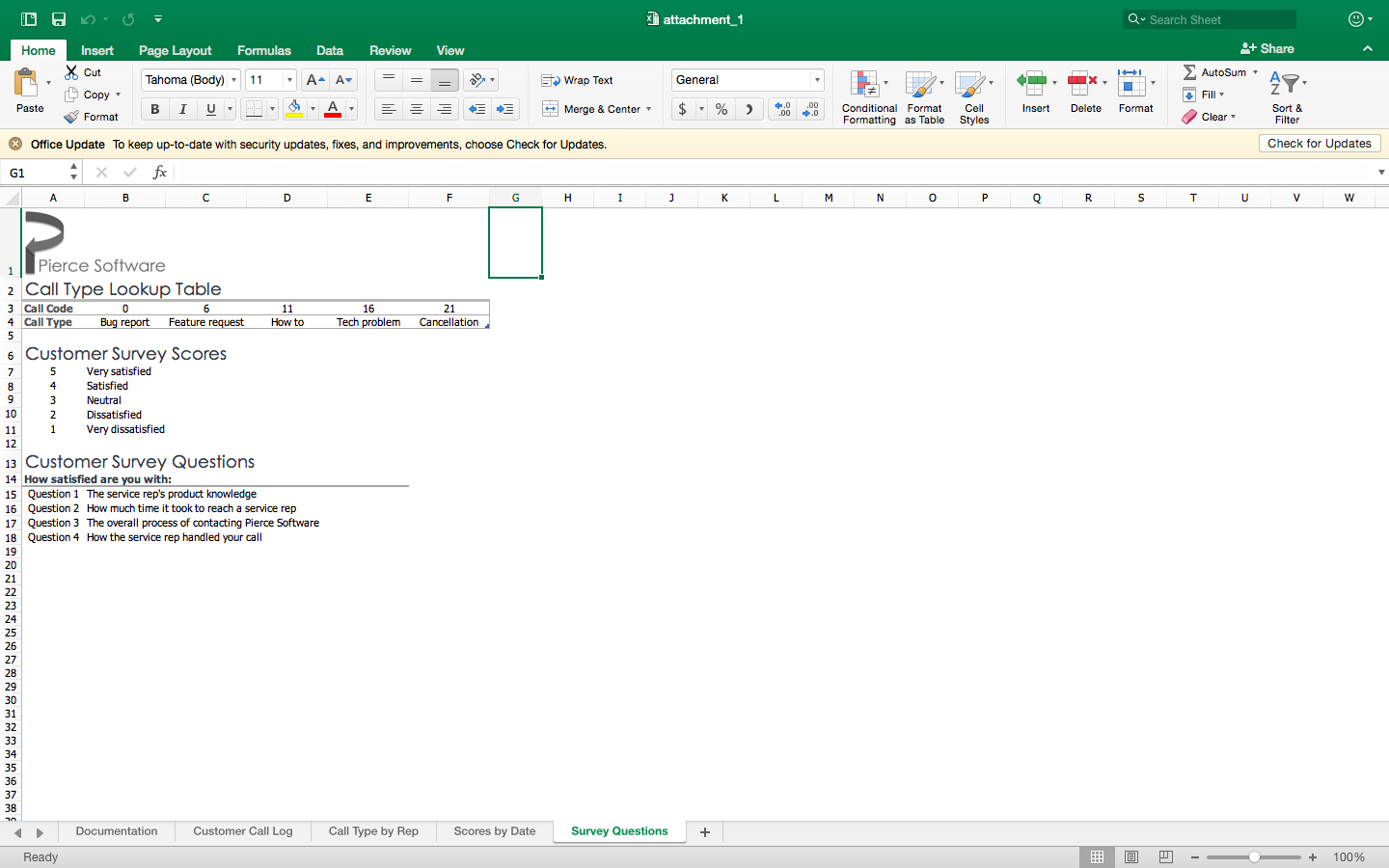The height and width of the screenshot is (868, 1389).
Task: Click the Share button
Action: coord(1266,48)
